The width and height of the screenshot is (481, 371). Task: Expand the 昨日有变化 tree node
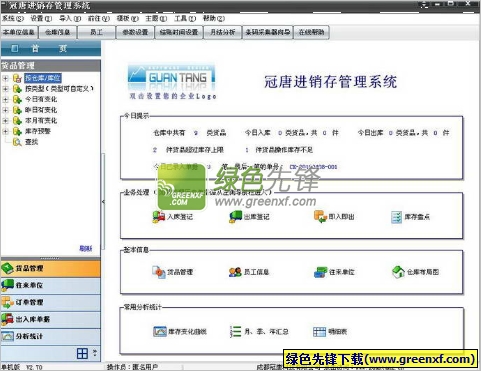[x=5, y=110]
